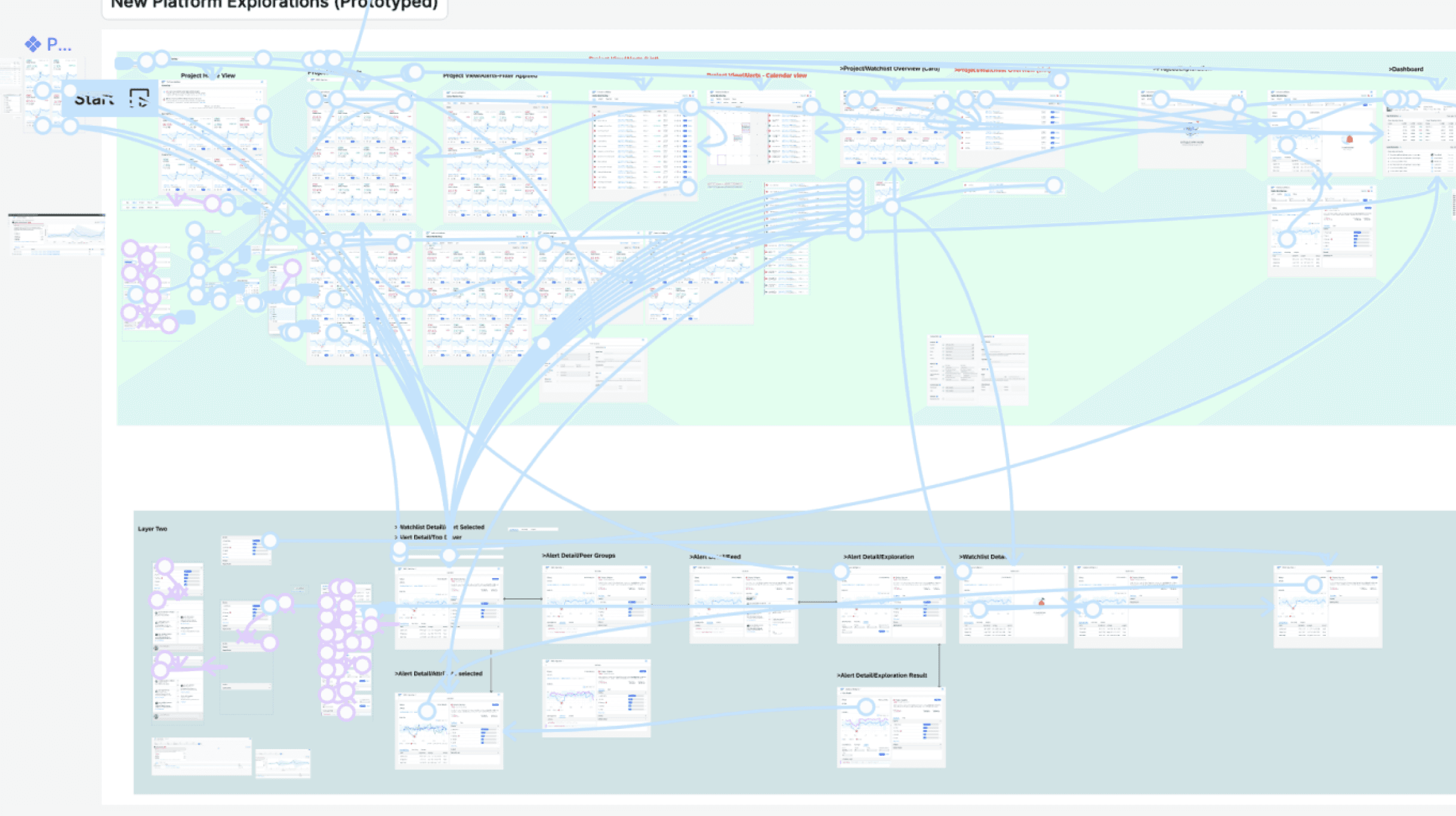Click the Start prototype play icon
The width and height of the screenshot is (1456, 816).
138,98
